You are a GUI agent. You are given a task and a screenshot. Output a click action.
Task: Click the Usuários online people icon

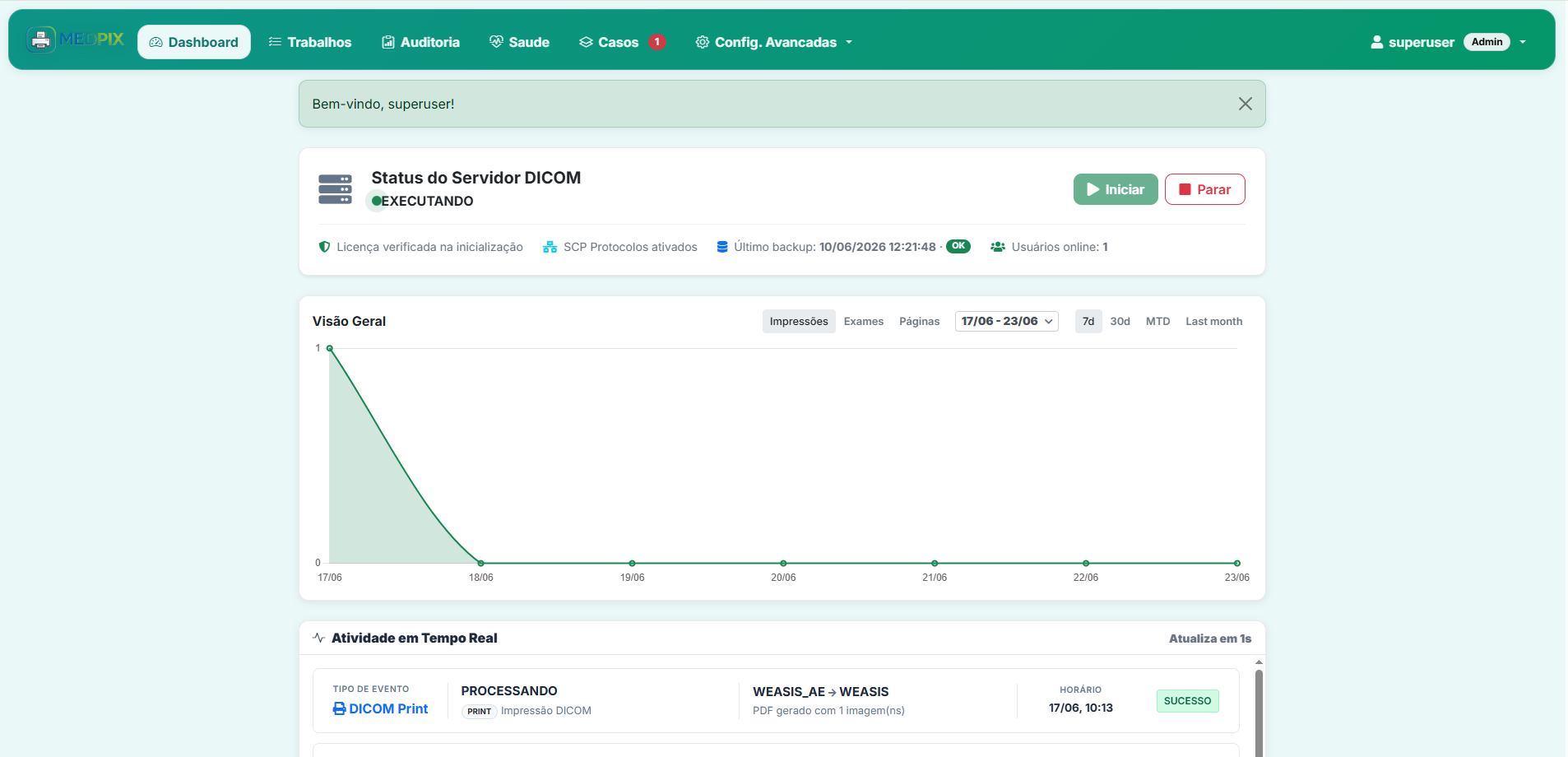tap(997, 247)
